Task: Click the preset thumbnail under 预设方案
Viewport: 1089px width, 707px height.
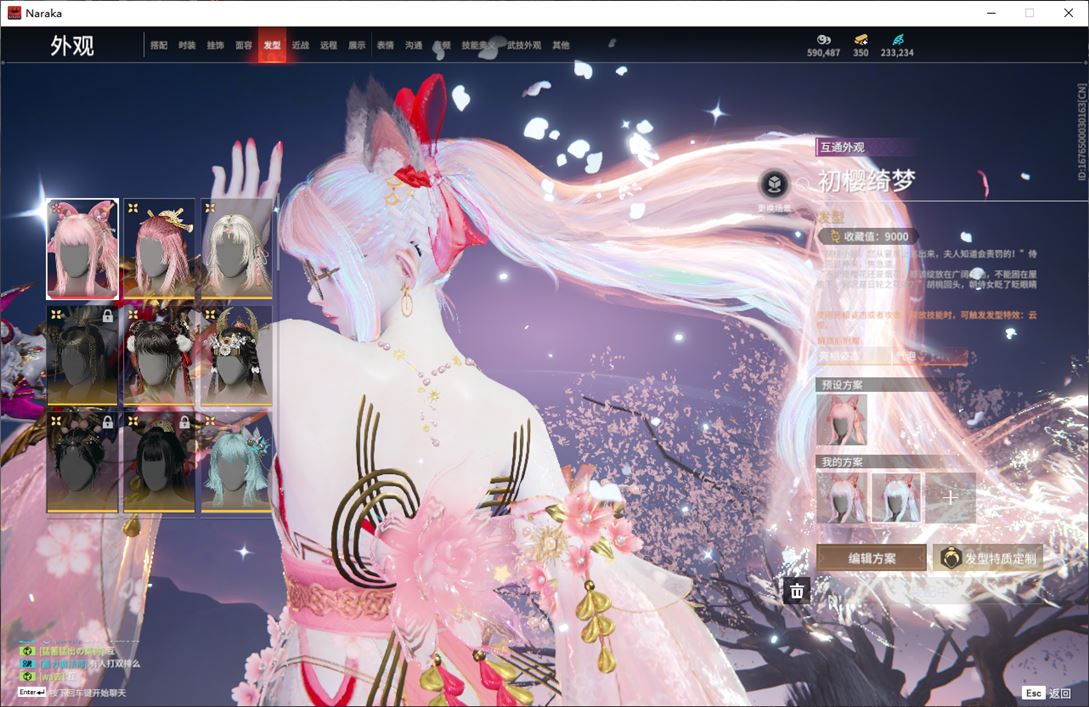Action: pos(842,420)
